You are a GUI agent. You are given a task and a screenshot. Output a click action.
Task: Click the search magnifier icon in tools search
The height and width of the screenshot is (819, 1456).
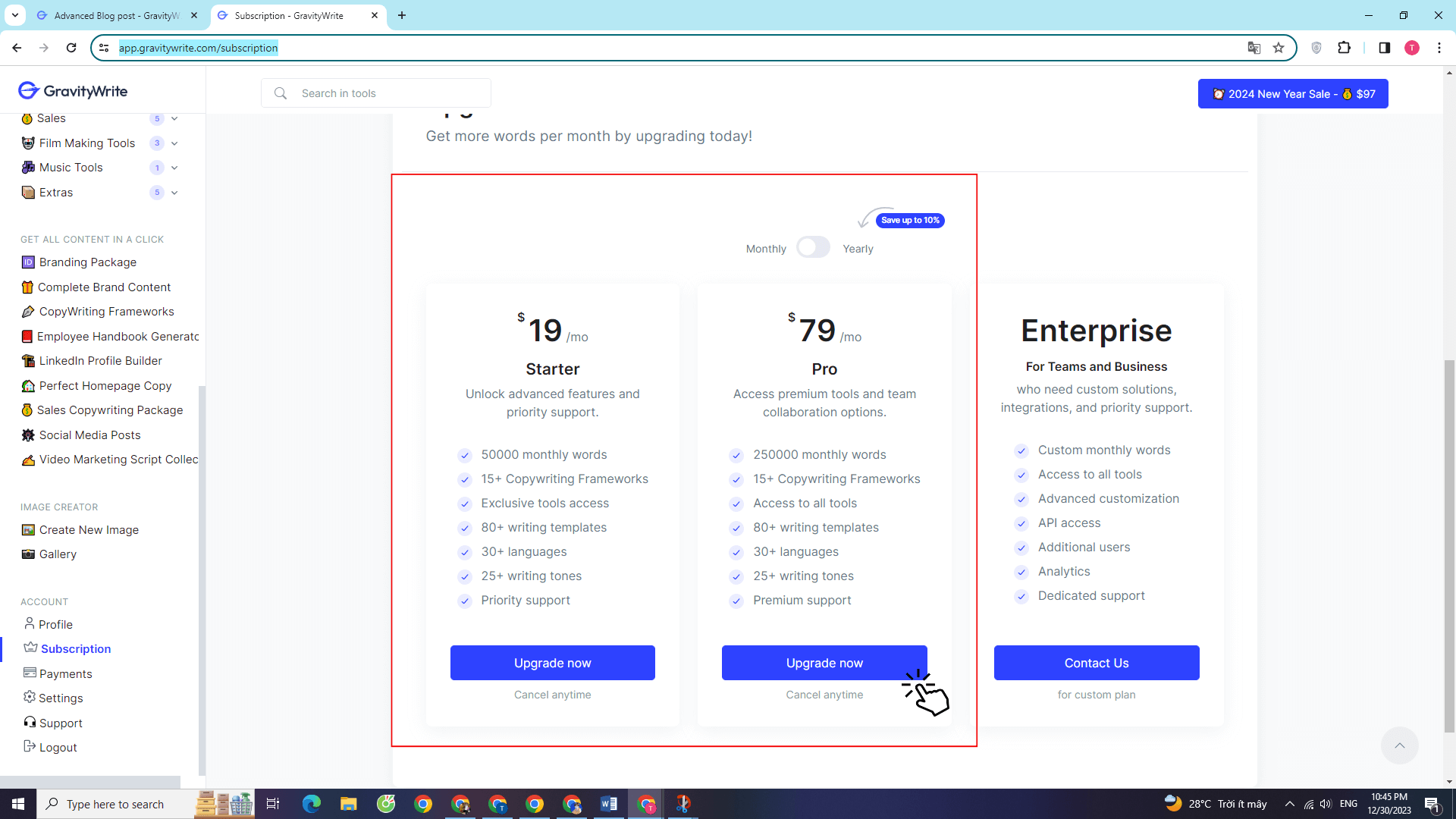pyautogui.click(x=281, y=93)
